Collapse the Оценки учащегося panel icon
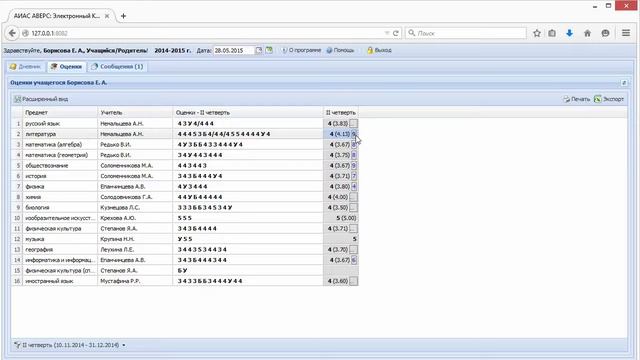The image size is (640, 360). point(624,83)
